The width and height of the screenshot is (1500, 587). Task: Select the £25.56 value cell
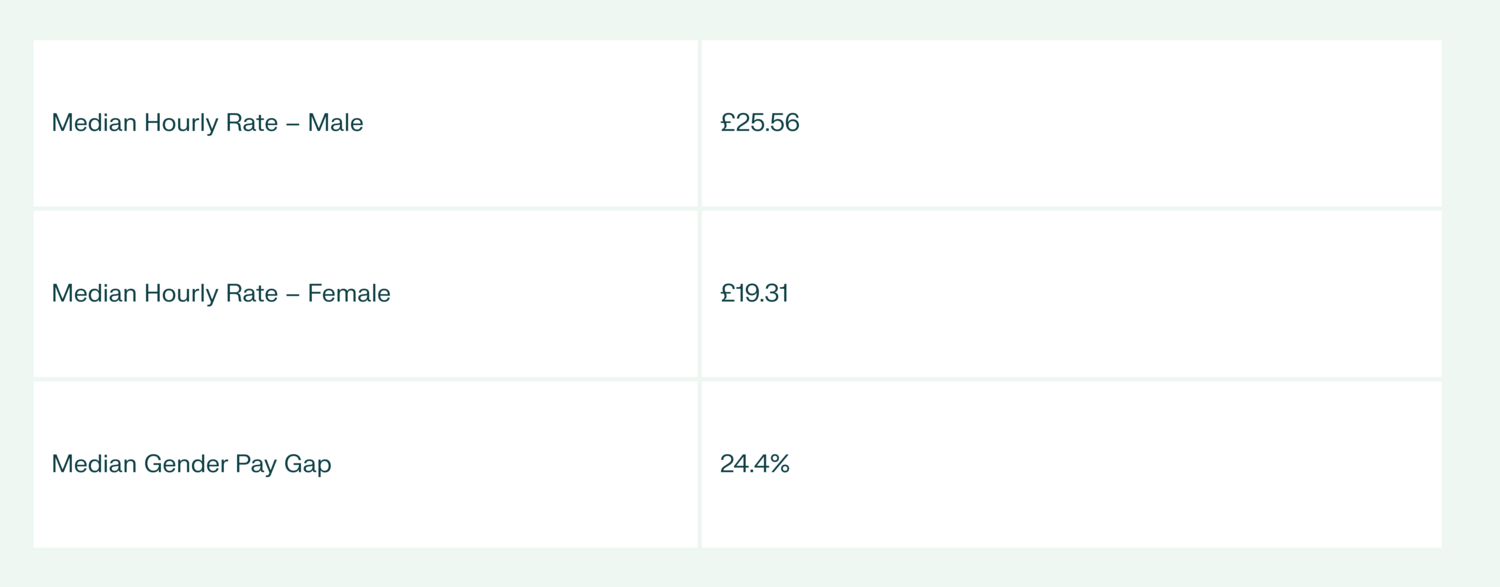[x=1071, y=123]
